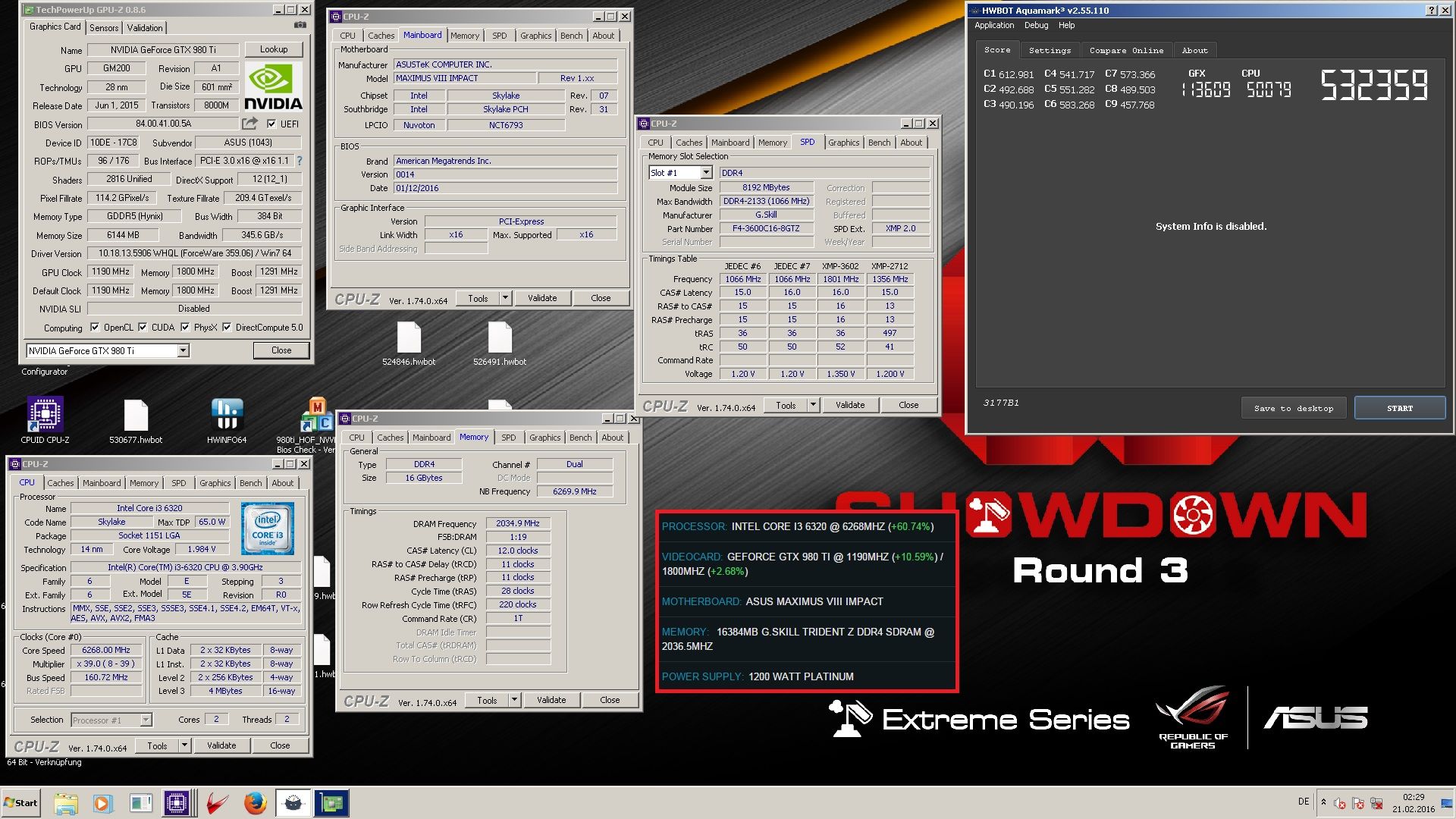Open the Help menu in Aquamark
This screenshot has height=819, width=1456.
[1066, 25]
